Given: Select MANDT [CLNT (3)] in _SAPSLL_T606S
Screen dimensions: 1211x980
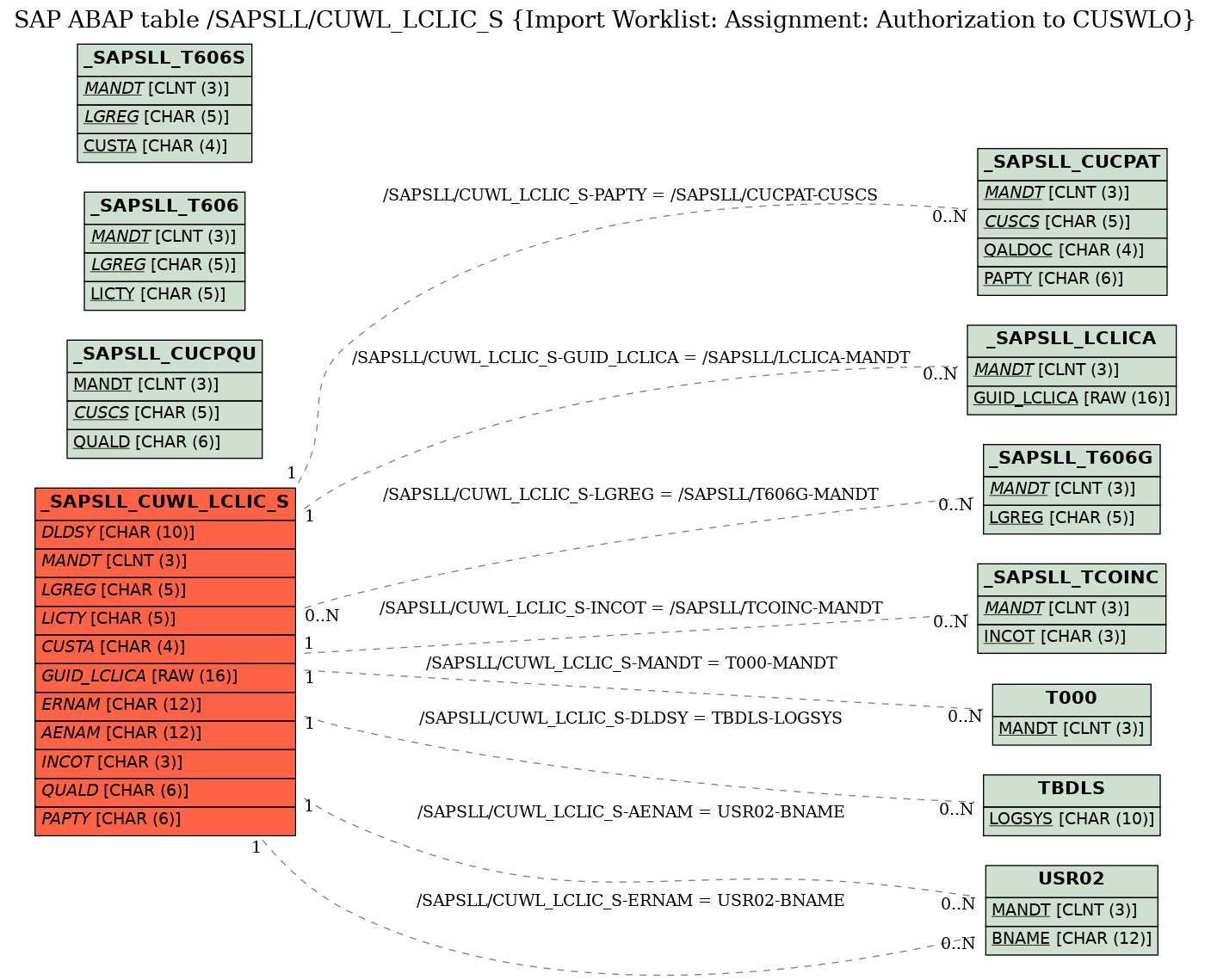Looking at the screenshot, I should [x=164, y=89].
